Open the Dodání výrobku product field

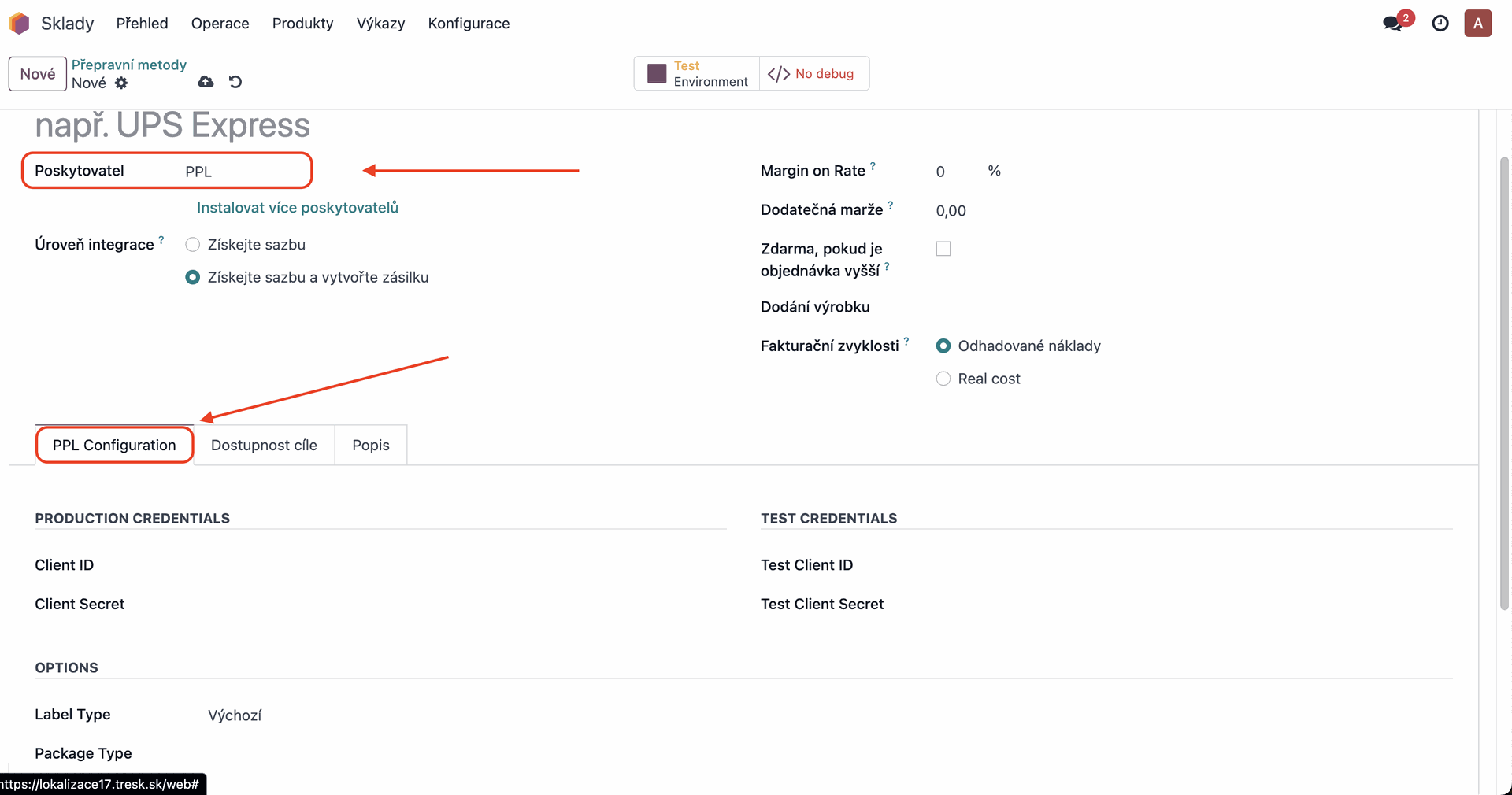(1193, 307)
